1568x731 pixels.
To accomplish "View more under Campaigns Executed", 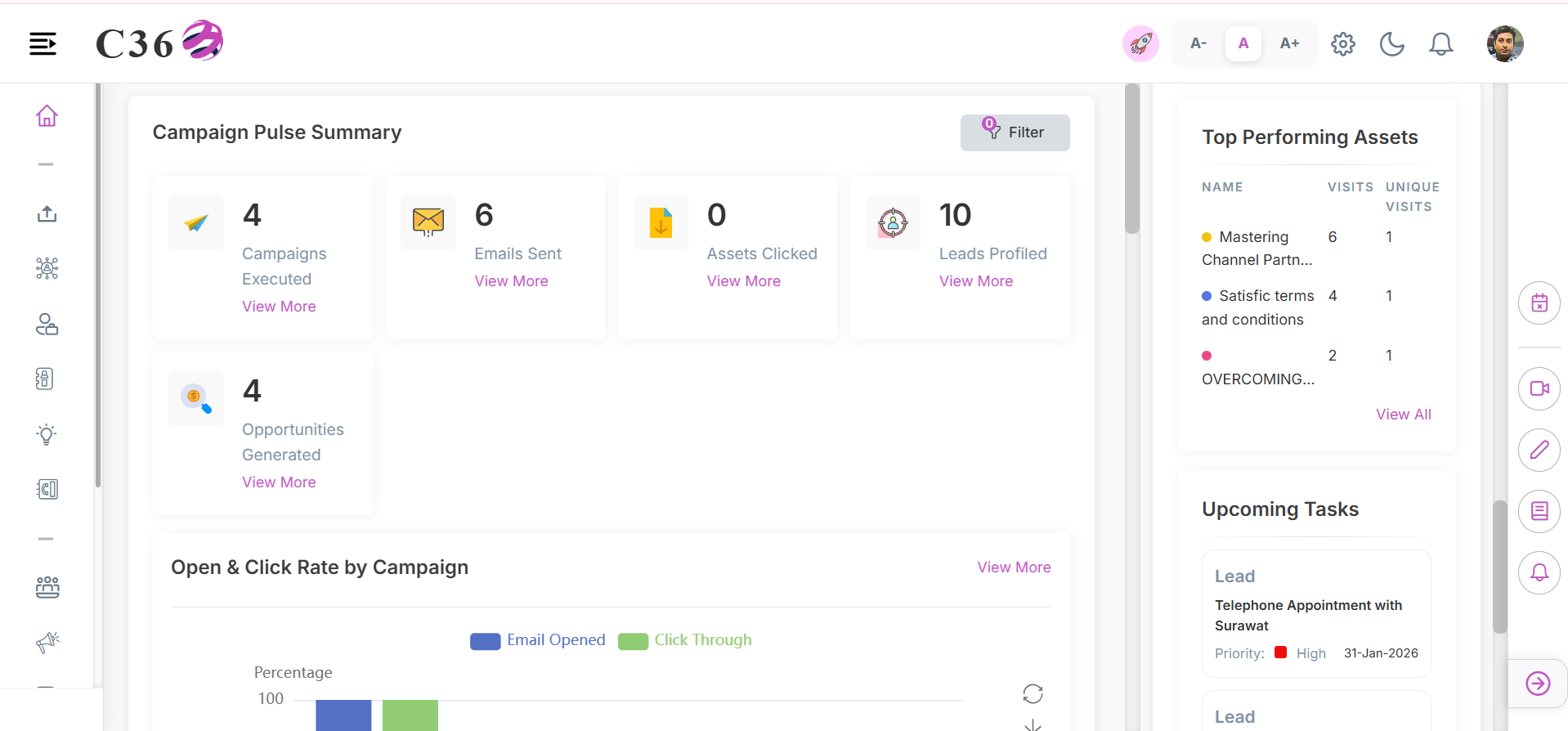I will pyautogui.click(x=279, y=307).
